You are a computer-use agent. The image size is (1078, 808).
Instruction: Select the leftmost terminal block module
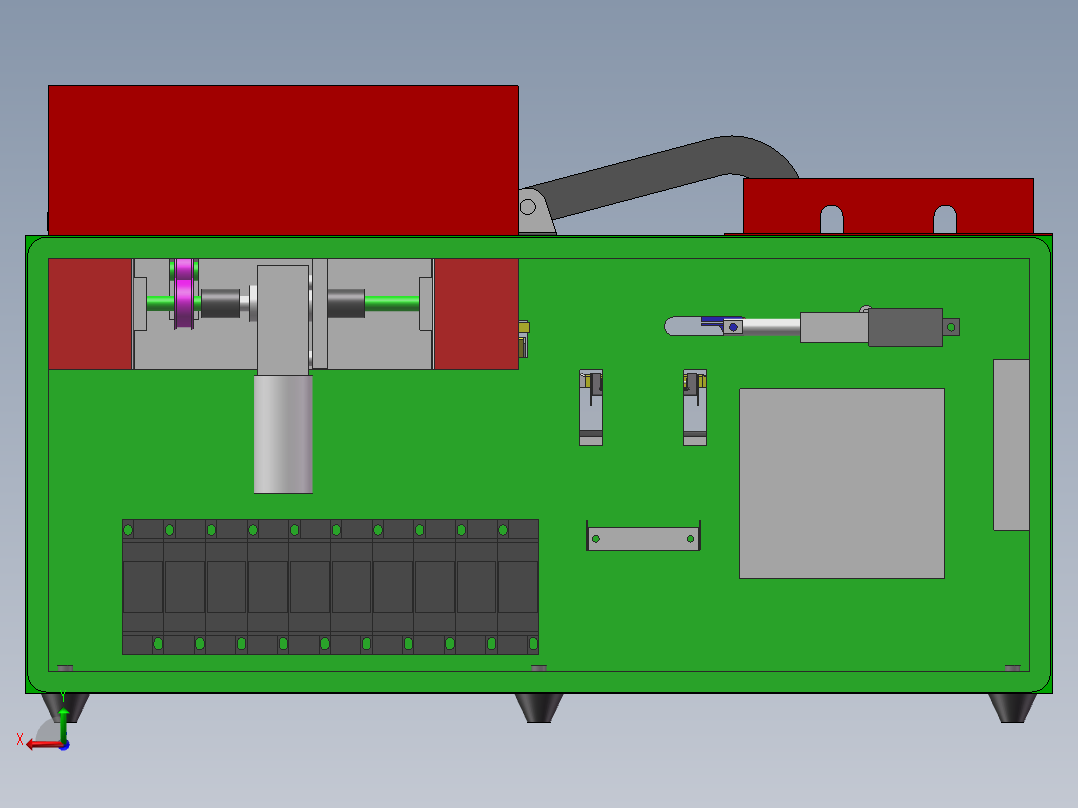143,587
